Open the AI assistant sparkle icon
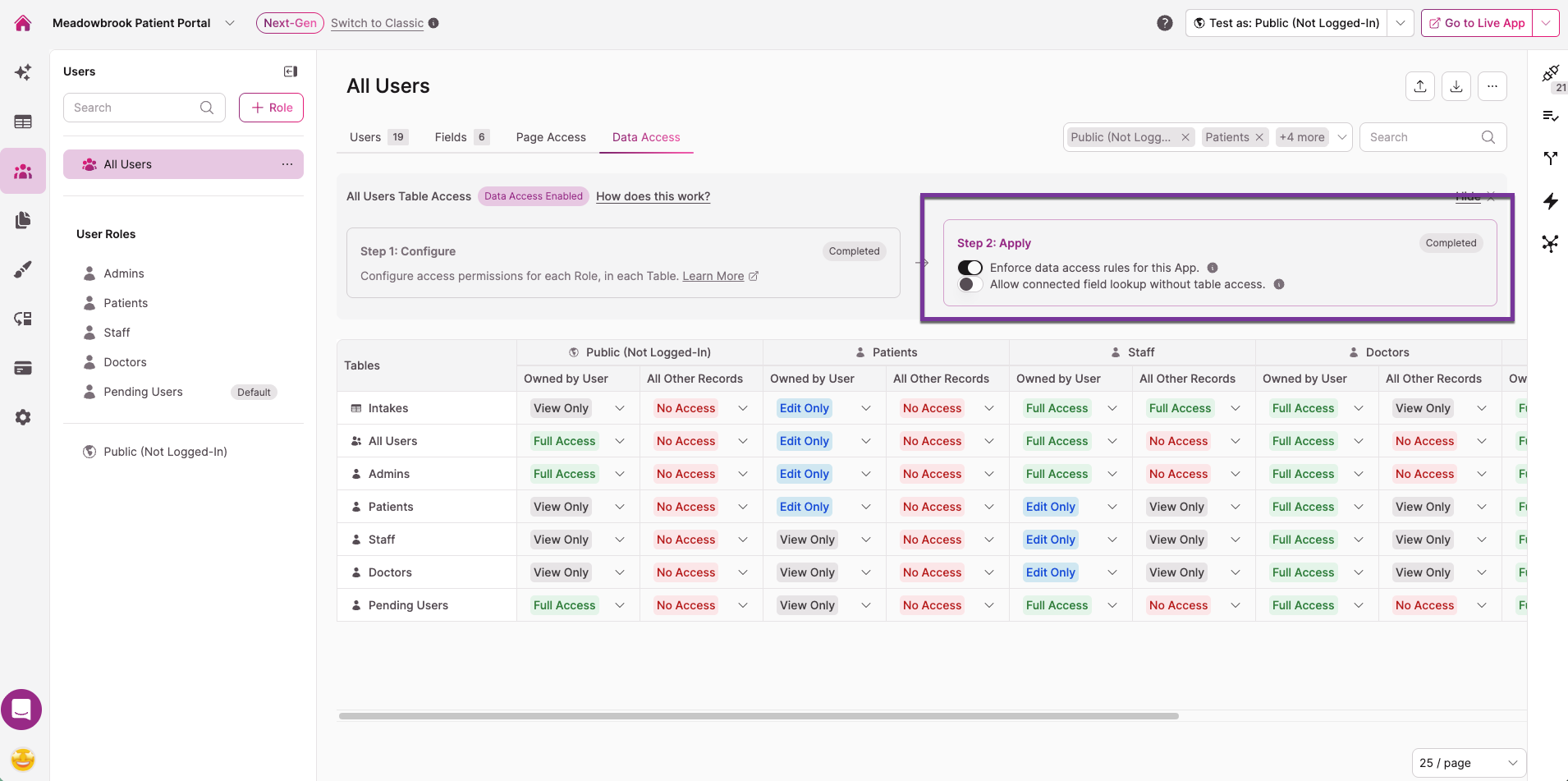 click(x=23, y=72)
